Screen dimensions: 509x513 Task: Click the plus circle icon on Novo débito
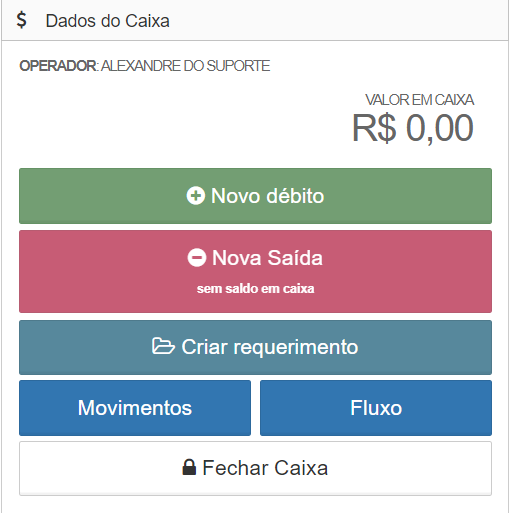click(196, 195)
